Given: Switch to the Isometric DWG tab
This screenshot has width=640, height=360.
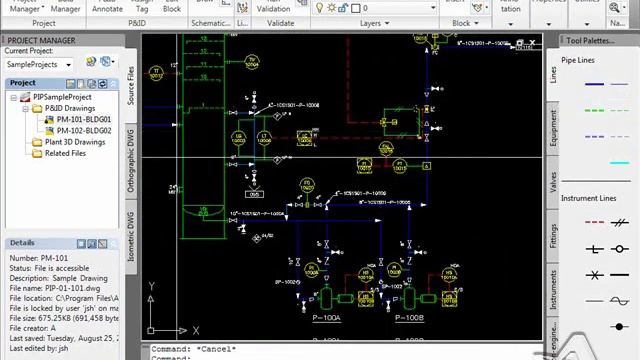Looking at the screenshot, I should pyautogui.click(x=131, y=236).
